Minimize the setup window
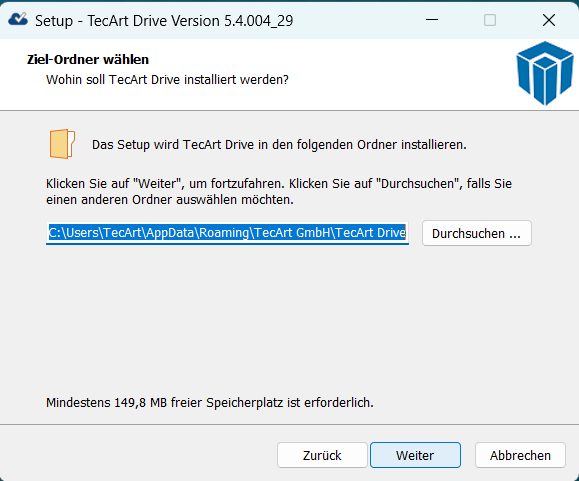Viewport: 579px width, 481px height. (432, 20)
